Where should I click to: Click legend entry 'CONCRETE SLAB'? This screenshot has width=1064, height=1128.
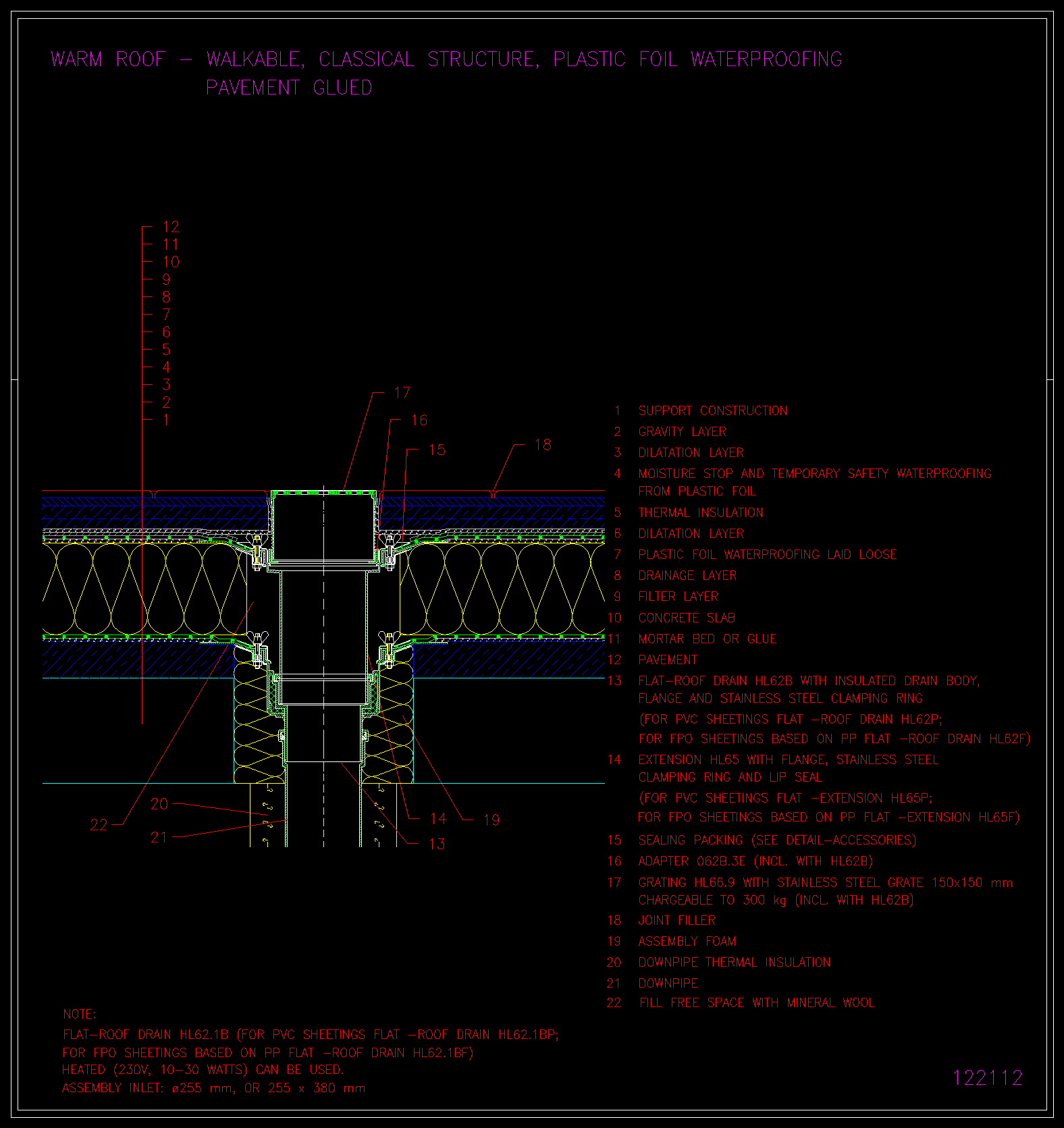(687, 618)
